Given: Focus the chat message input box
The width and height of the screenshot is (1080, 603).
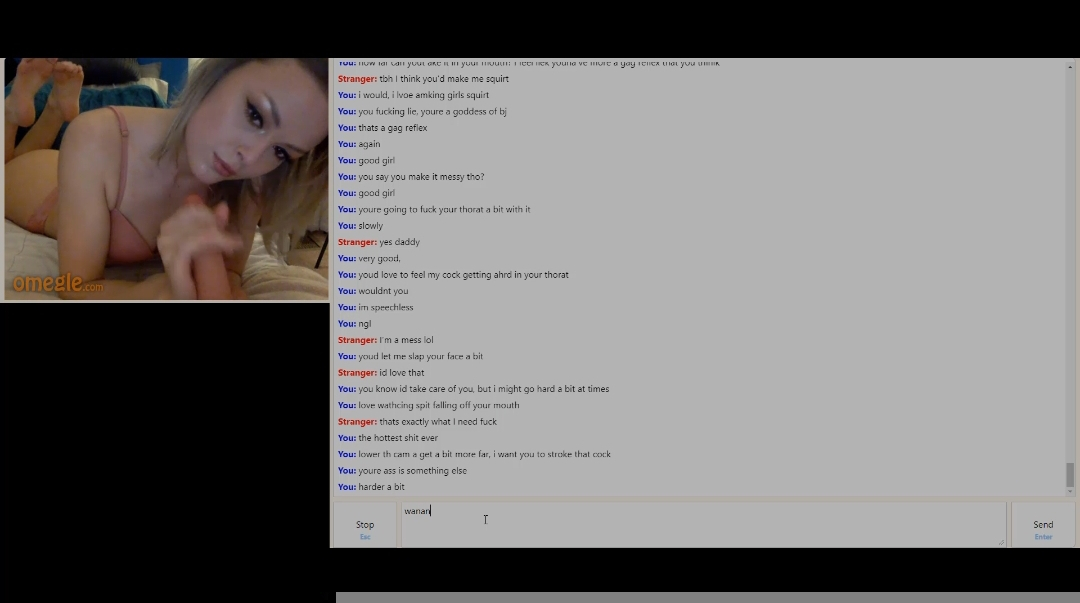Looking at the screenshot, I should pos(703,524).
